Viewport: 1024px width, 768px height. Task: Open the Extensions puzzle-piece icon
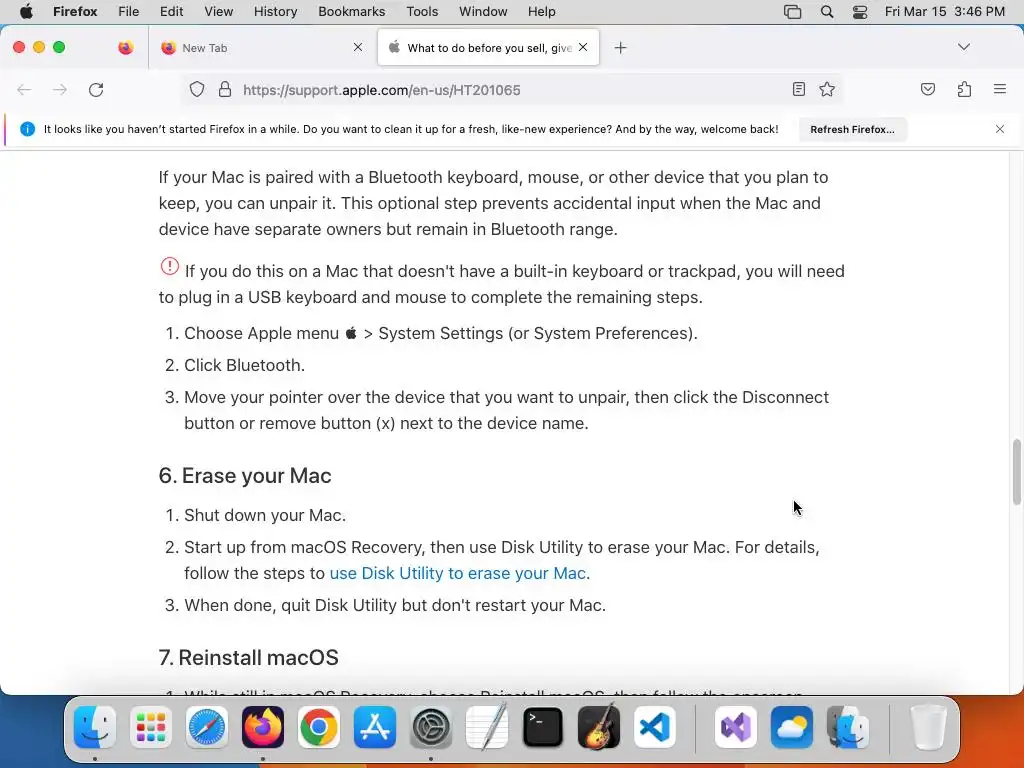click(964, 89)
